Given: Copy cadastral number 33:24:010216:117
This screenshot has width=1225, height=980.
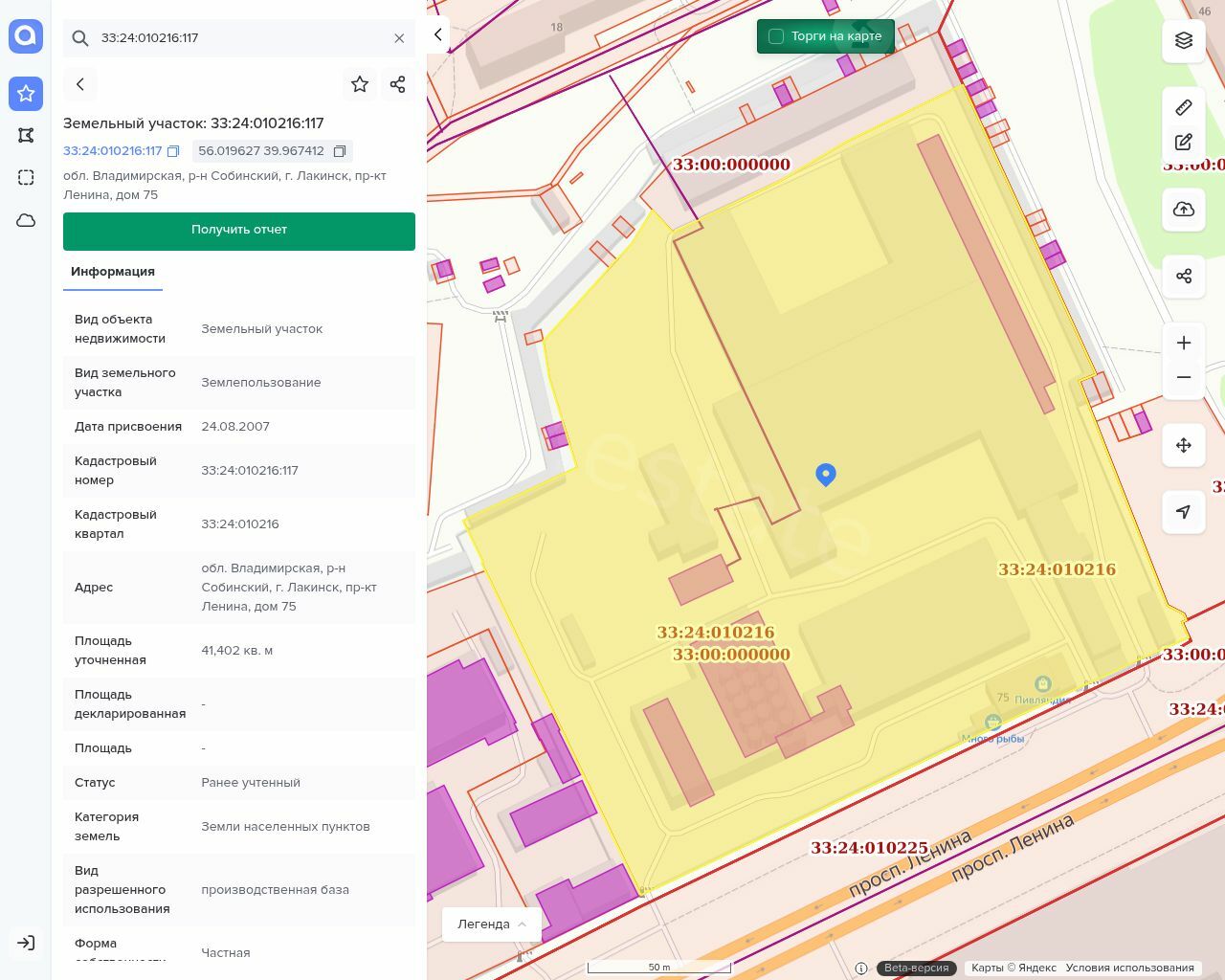Looking at the screenshot, I should click(x=173, y=151).
